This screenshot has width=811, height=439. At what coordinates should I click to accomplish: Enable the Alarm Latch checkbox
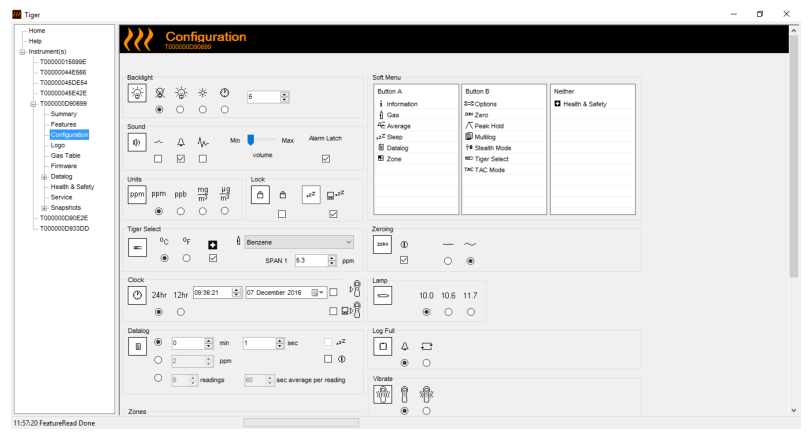tap(326, 159)
